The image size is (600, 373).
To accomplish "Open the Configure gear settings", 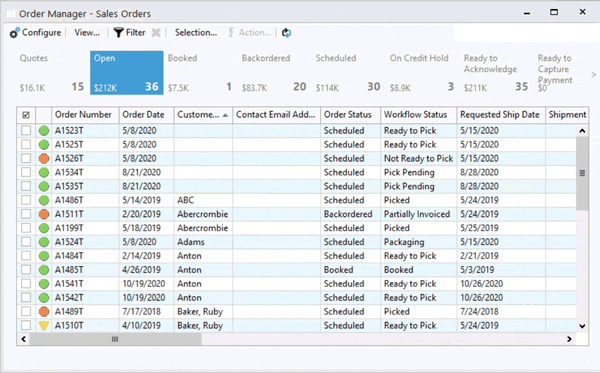I will 14,33.
